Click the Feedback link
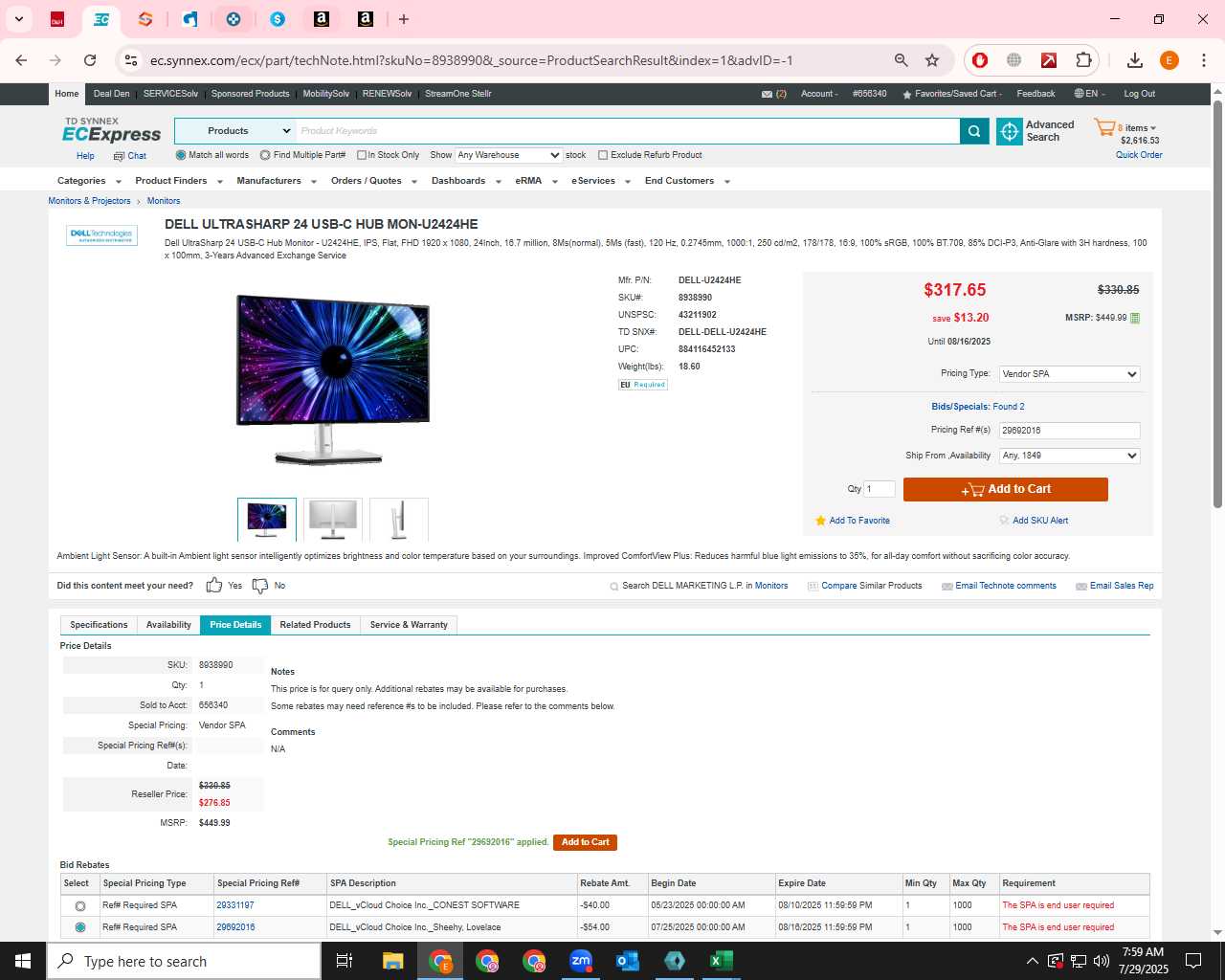Screen dimensions: 1225x980 pos(1036,94)
